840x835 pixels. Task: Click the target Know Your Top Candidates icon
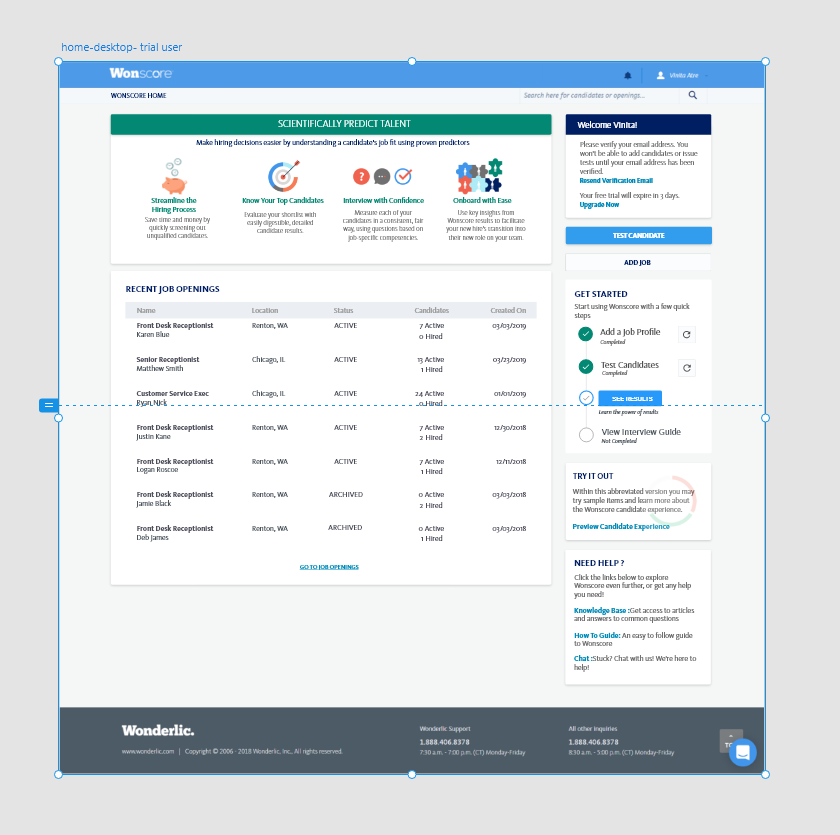(x=283, y=177)
